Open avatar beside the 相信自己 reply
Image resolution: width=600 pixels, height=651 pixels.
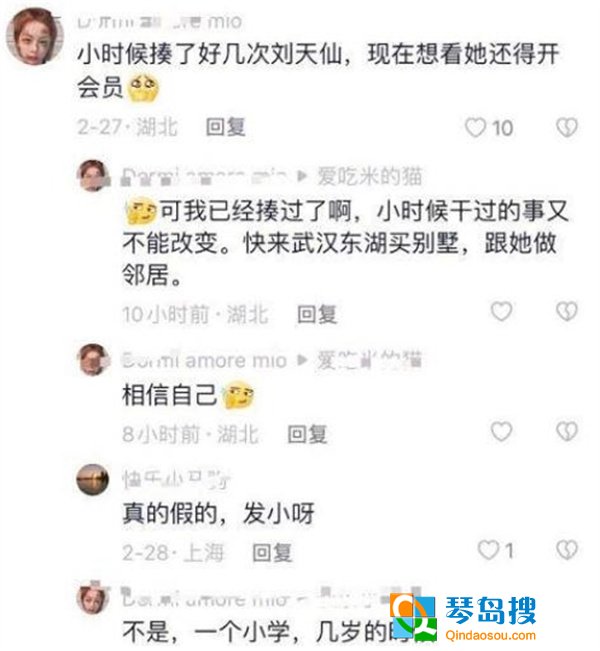pos(93,360)
